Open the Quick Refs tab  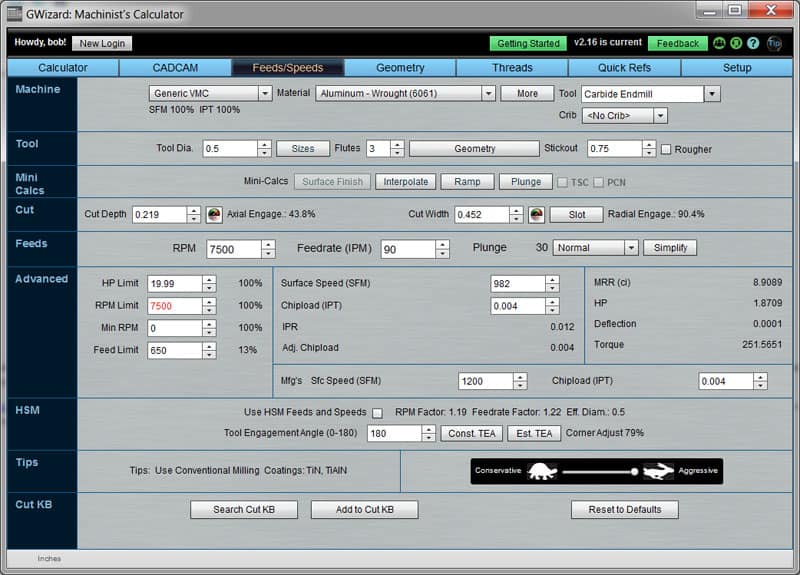click(624, 68)
